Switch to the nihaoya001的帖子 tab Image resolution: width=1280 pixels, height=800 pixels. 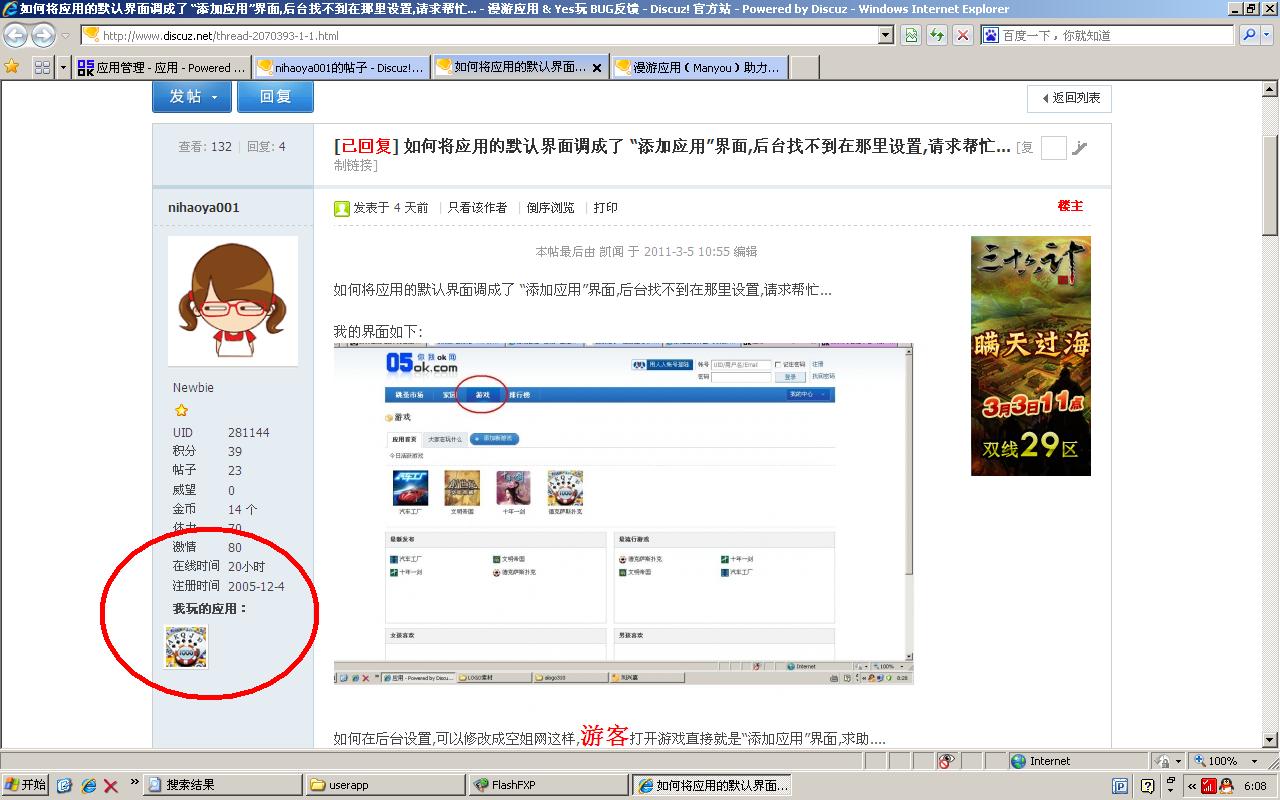click(x=341, y=68)
